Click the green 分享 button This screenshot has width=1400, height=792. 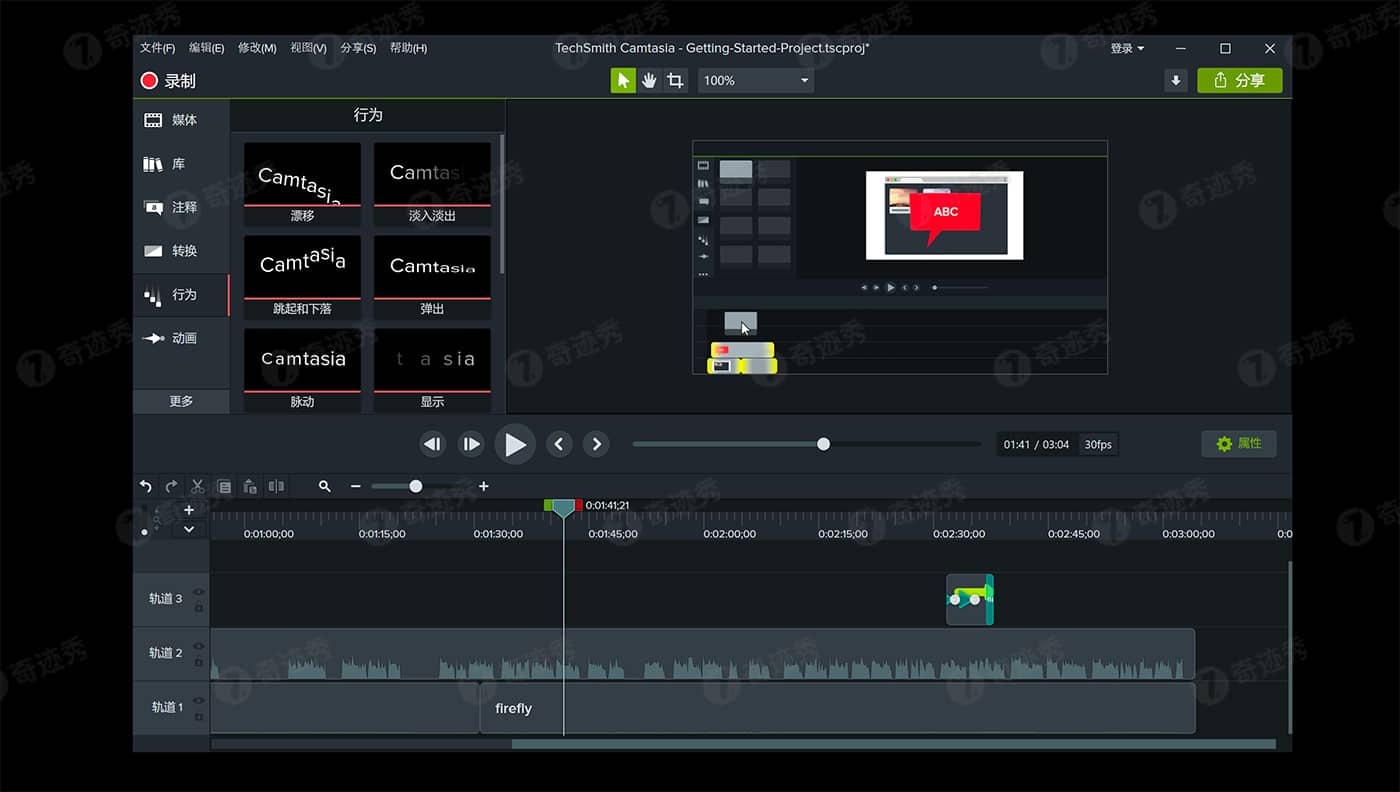[1239, 80]
